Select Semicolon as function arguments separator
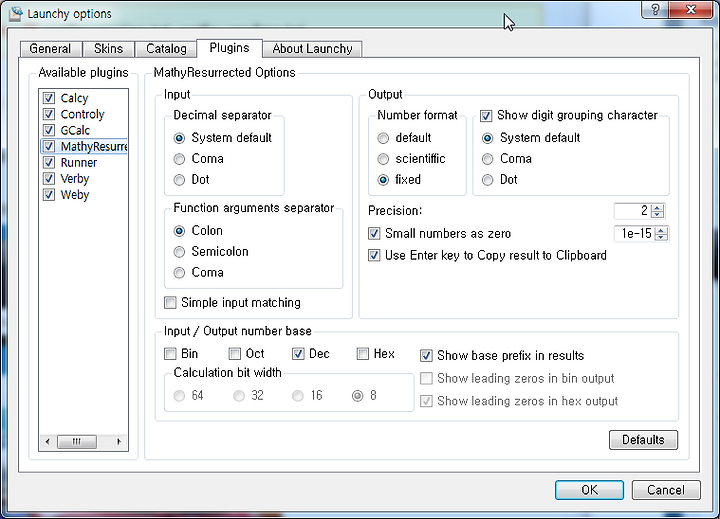Screen dimensions: 720x519 point(180,252)
